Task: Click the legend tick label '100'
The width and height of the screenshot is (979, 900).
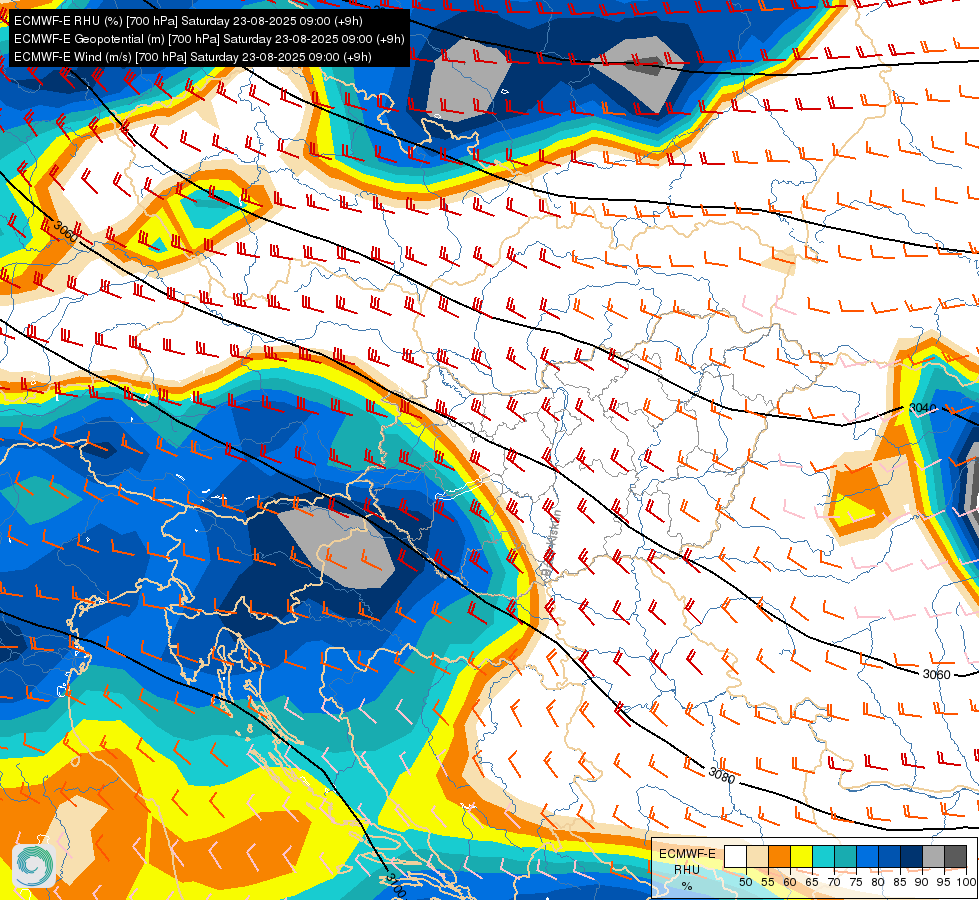Action: pyautogui.click(x=966, y=882)
